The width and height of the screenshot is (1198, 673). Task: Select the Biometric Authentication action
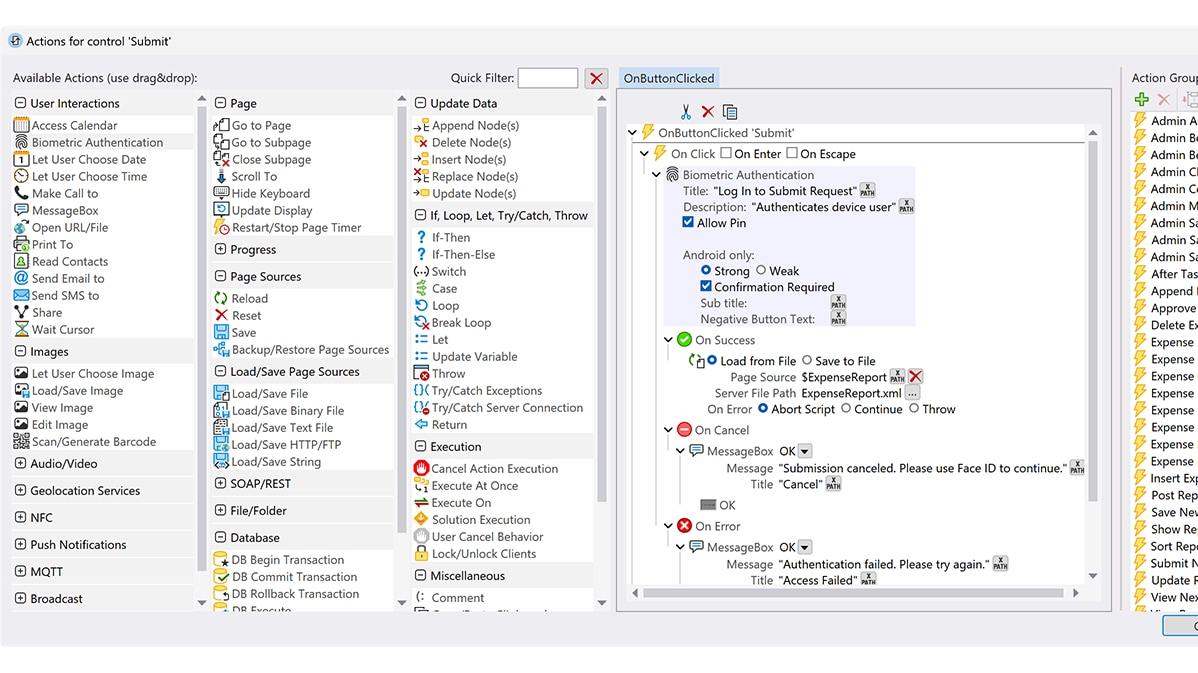click(x=97, y=143)
